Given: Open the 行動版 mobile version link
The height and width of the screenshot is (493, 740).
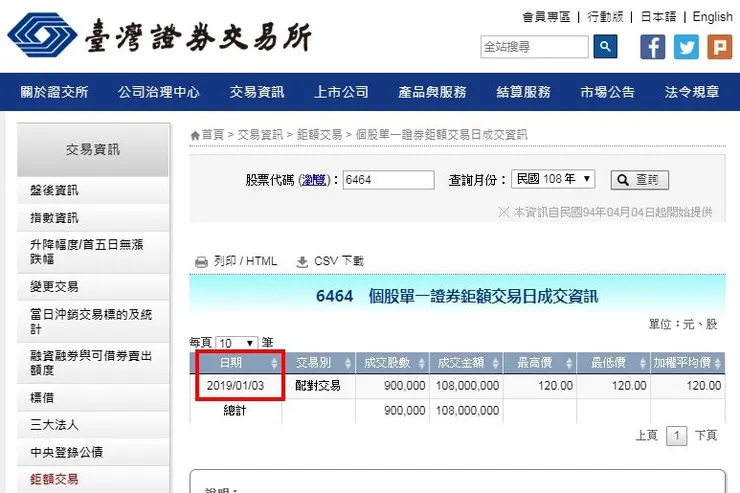Looking at the screenshot, I should pyautogui.click(x=605, y=17).
